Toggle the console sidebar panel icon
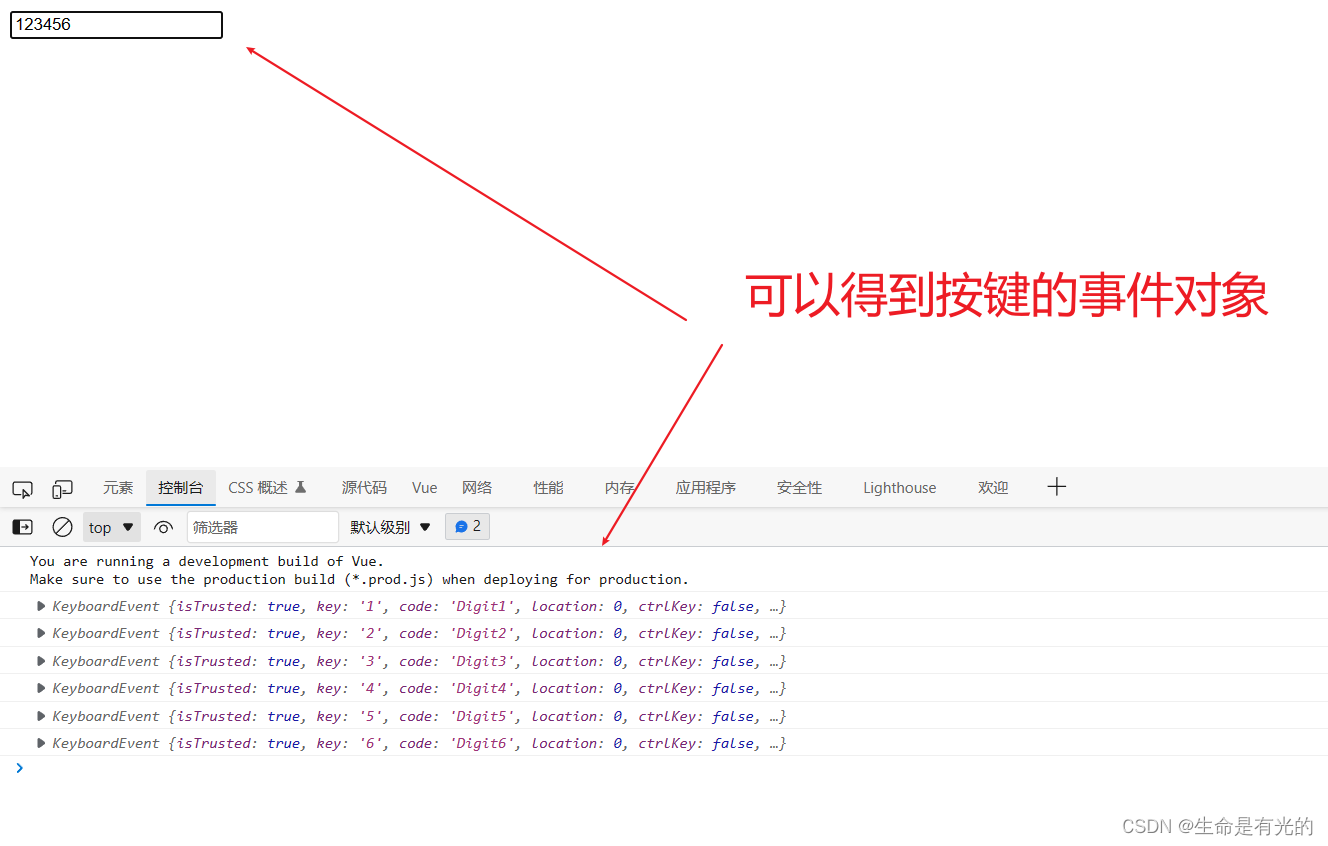This screenshot has height=846, width=1328. [x=22, y=527]
